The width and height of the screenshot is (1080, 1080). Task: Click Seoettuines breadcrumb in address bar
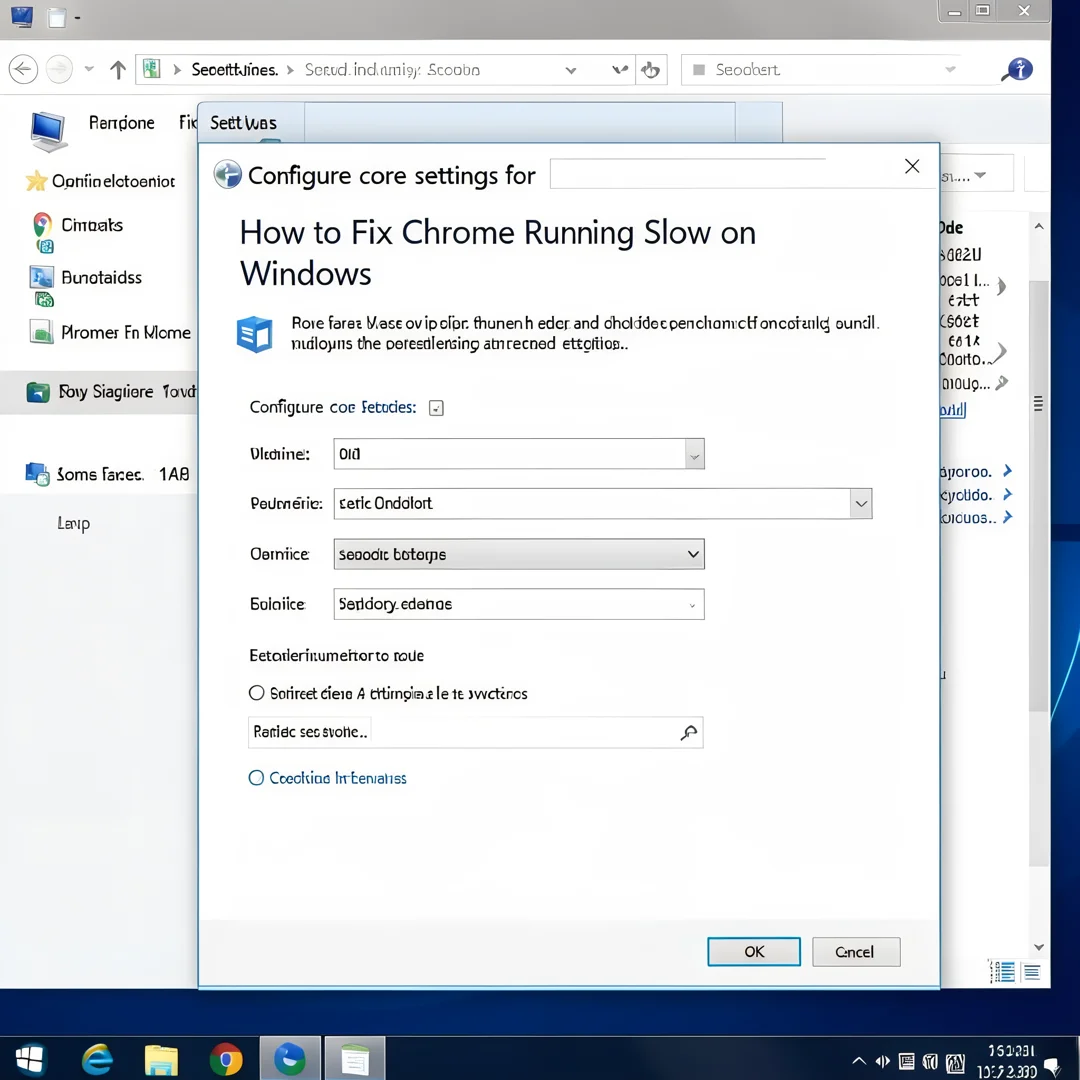234,70
